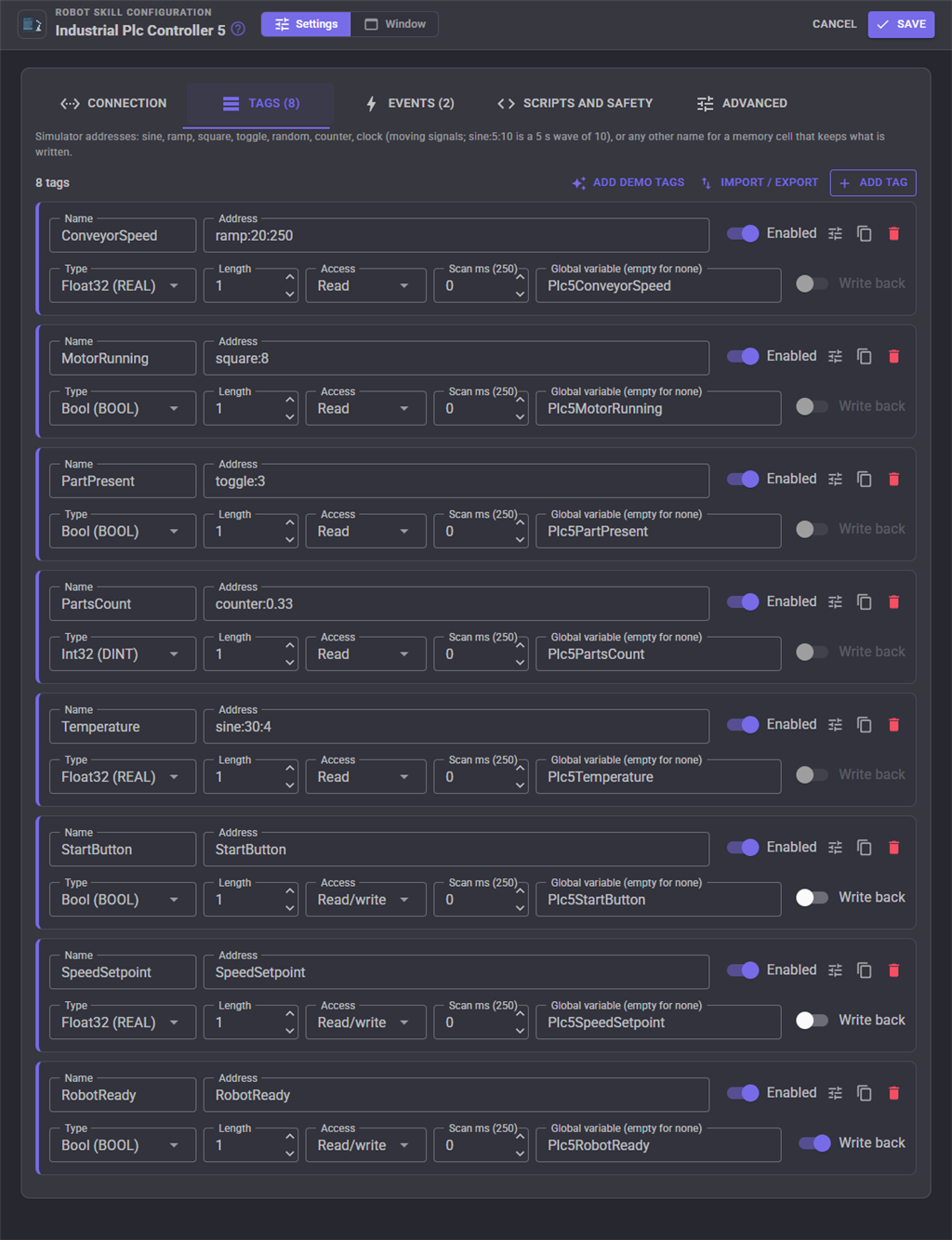Image resolution: width=952 pixels, height=1240 pixels.
Task: Change Access dropdown for StartButton
Action: (365, 899)
